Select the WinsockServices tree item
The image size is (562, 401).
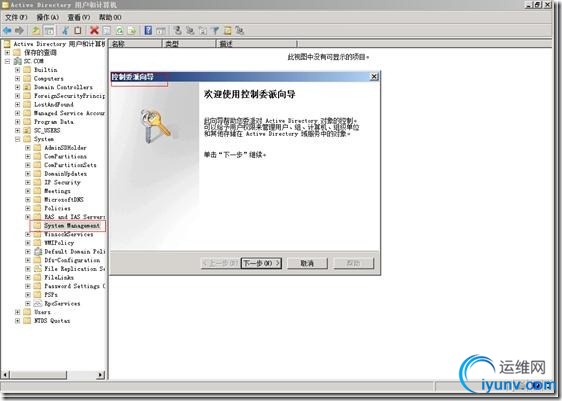(x=68, y=234)
